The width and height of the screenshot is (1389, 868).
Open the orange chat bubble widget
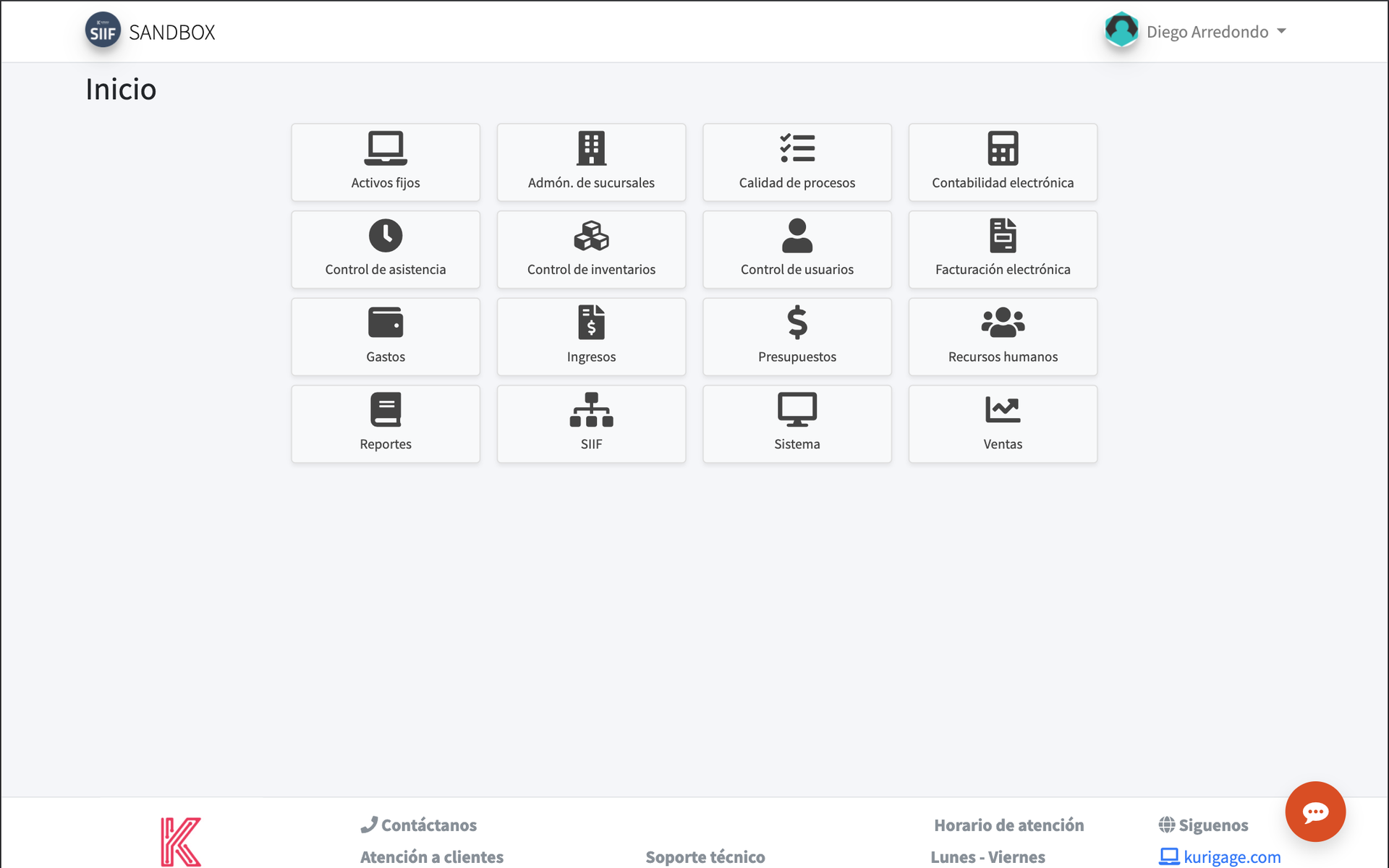(1314, 812)
